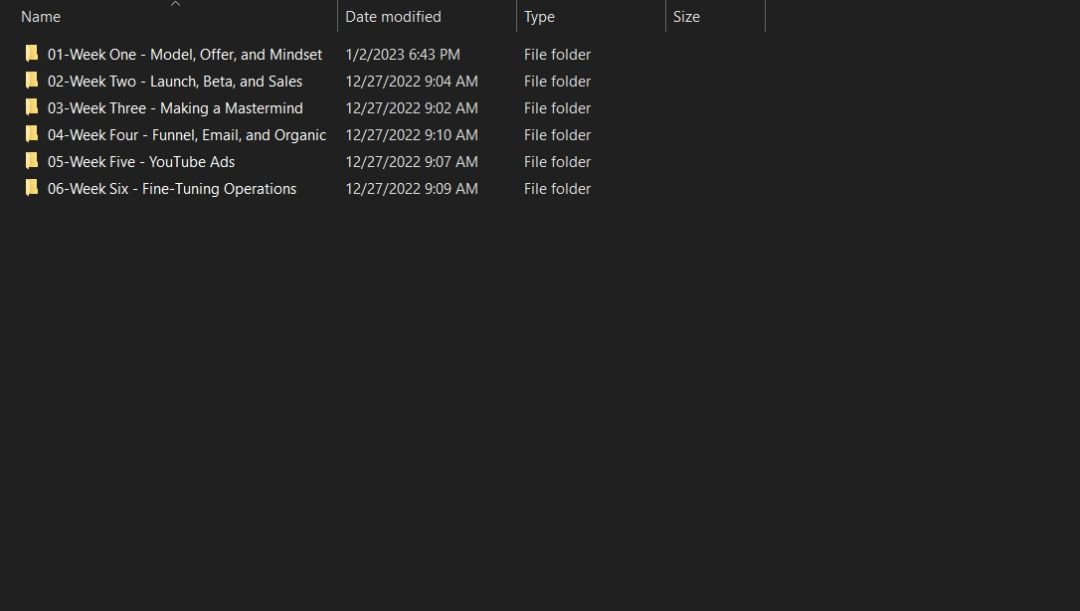
Task: Select the folder icon for 05-Week Five
Action: pos(32,161)
